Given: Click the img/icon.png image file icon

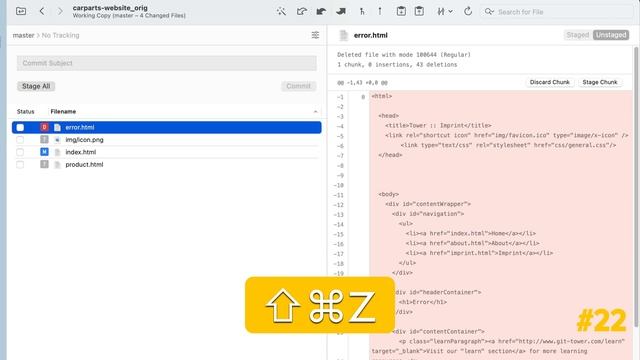Looking at the screenshot, I should point(57,140).
